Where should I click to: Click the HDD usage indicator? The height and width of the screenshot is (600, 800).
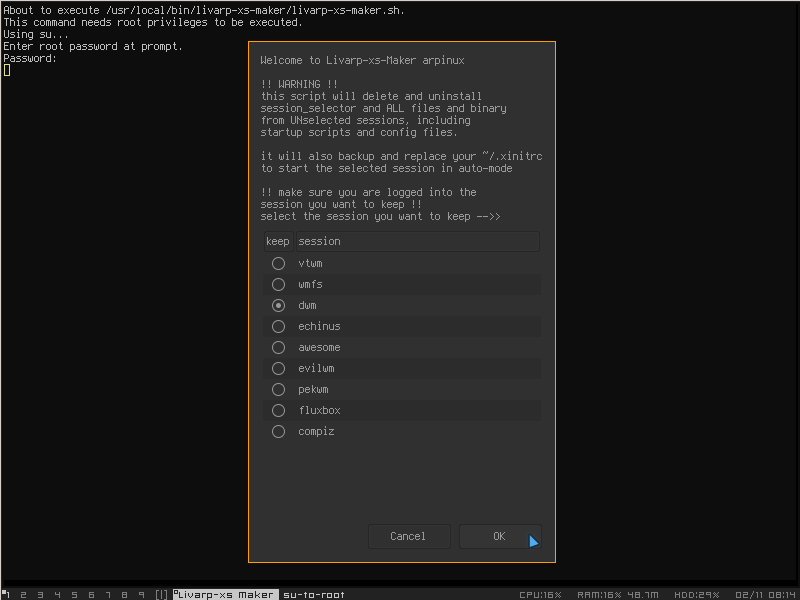point(696,595)
